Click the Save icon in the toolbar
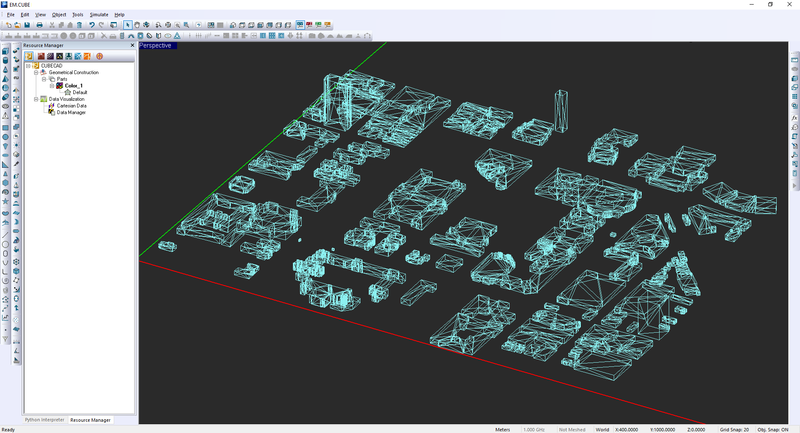Viewport: 800px width, 433px height. [27, 25]
